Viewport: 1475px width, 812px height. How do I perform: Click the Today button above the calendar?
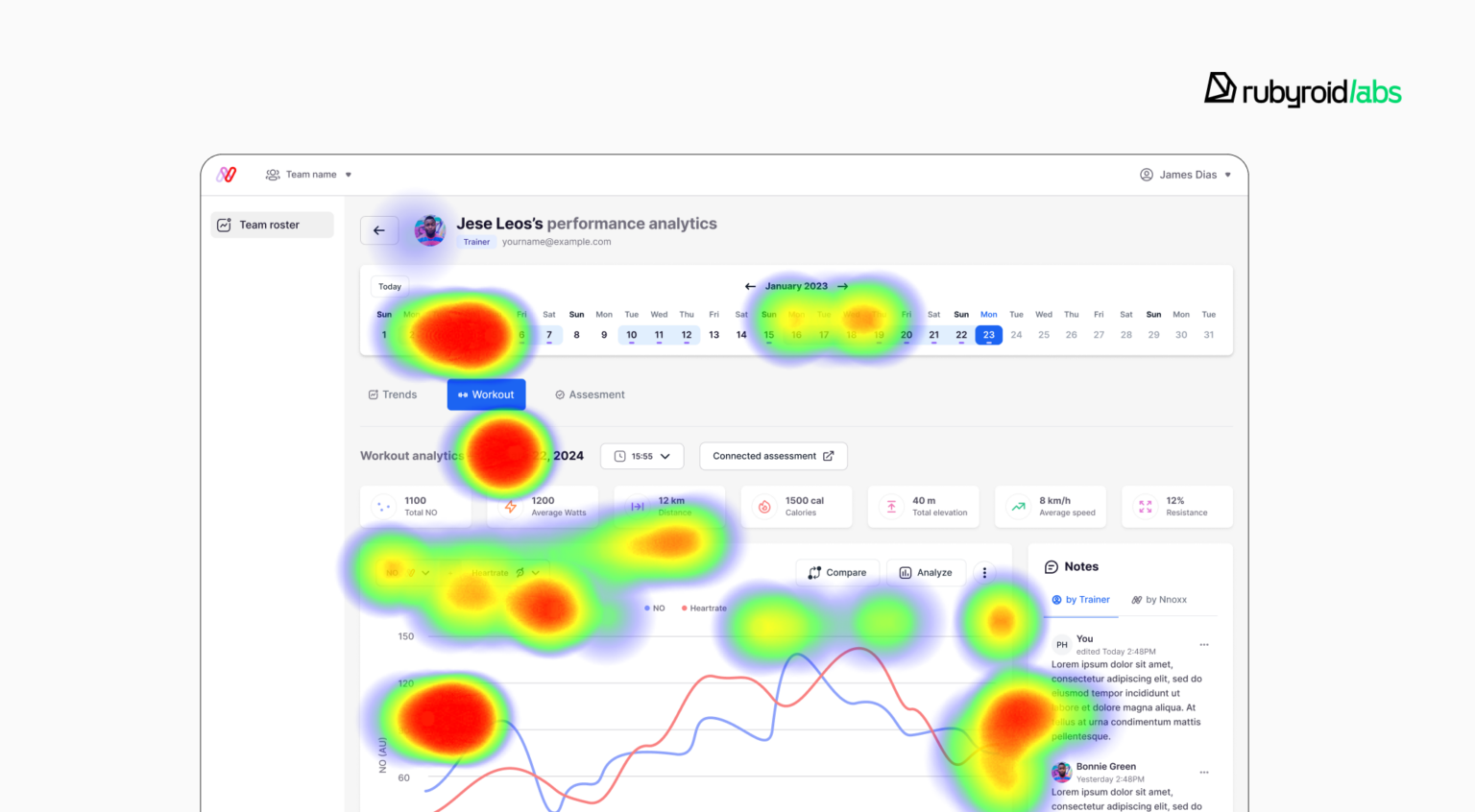point(390,286)
